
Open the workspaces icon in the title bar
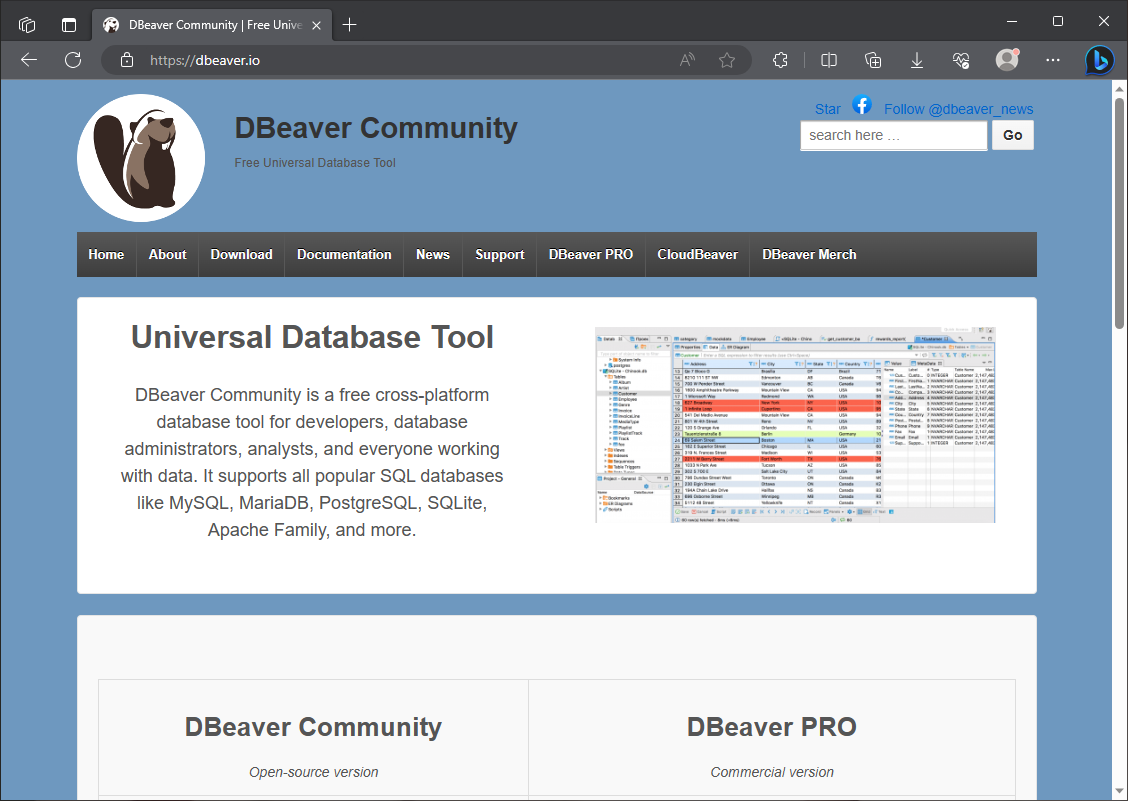(27, 24)
